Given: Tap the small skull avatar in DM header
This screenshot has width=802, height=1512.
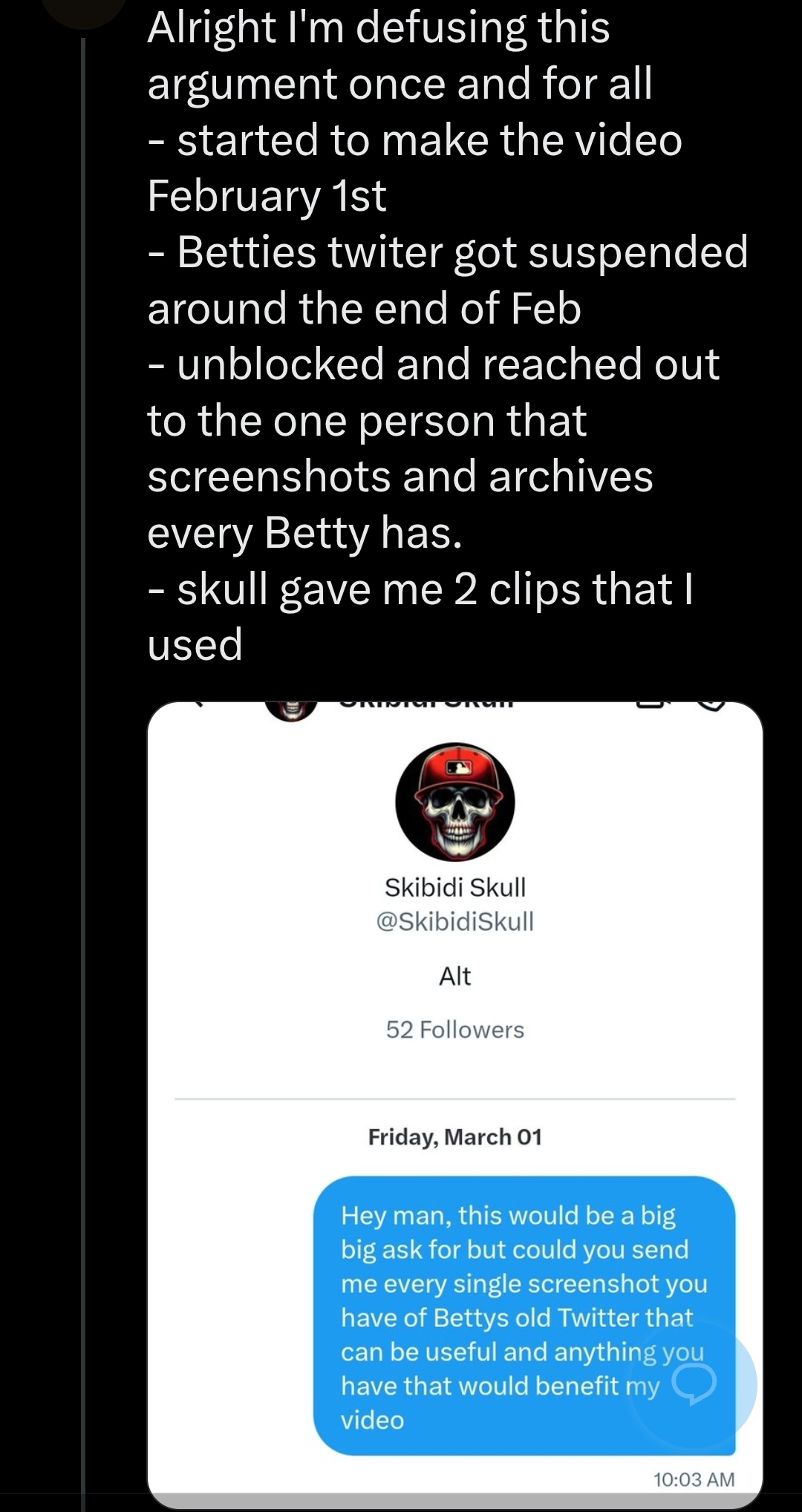Looking at the screenshot, I should point(291,709).
